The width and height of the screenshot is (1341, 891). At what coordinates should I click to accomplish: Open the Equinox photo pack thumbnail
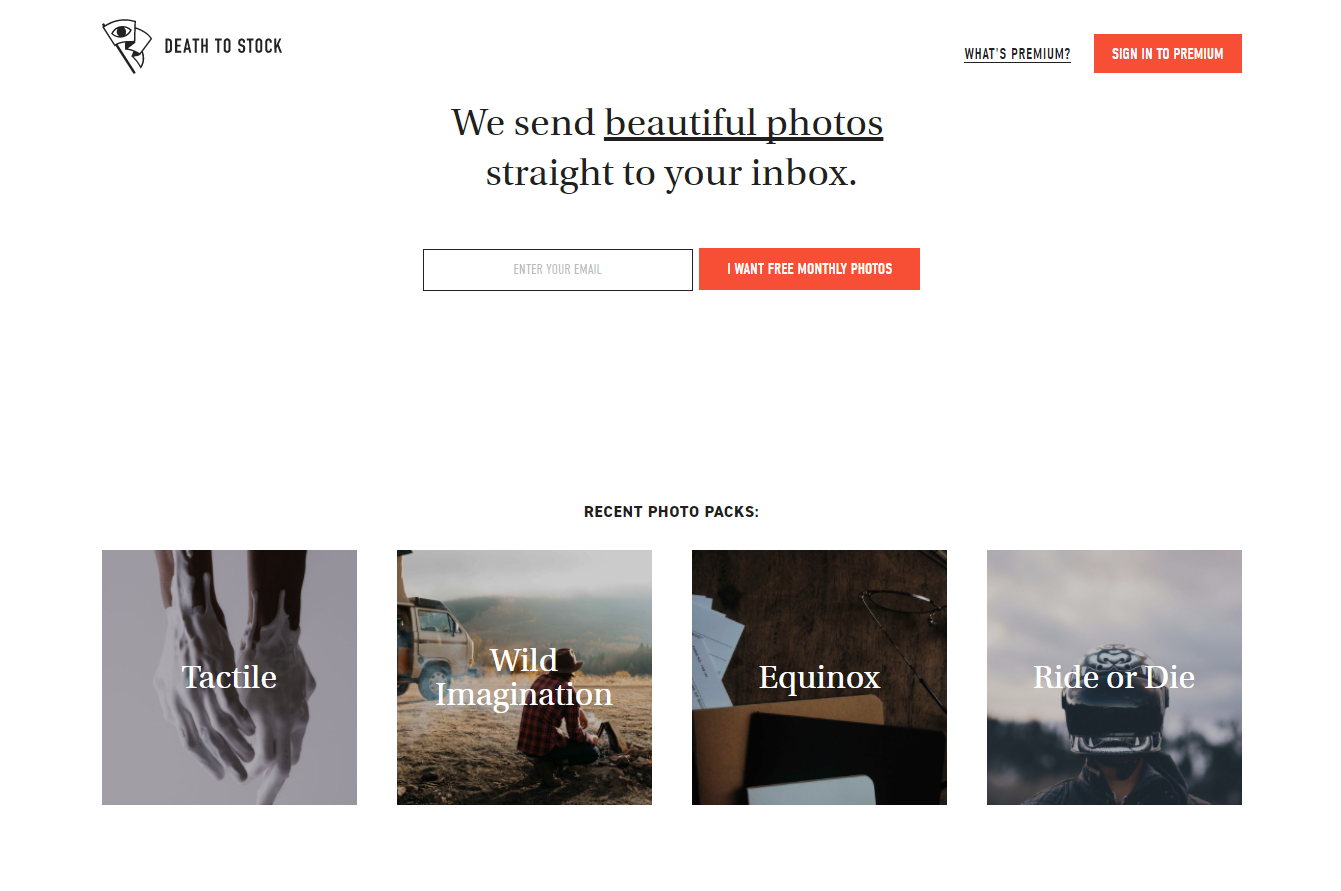click(819, 677)
